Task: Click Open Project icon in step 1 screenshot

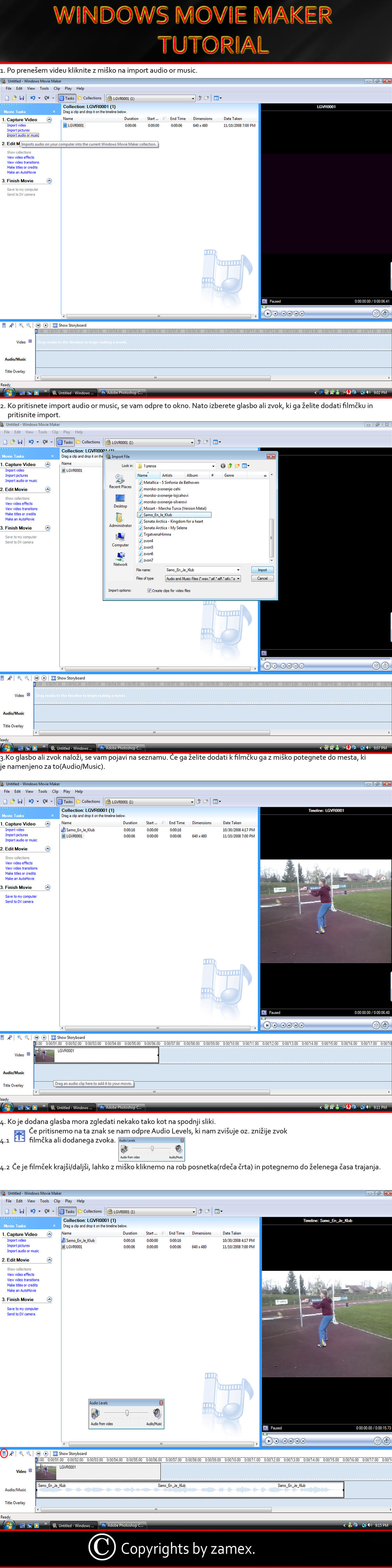Action: tap(14, 97)
